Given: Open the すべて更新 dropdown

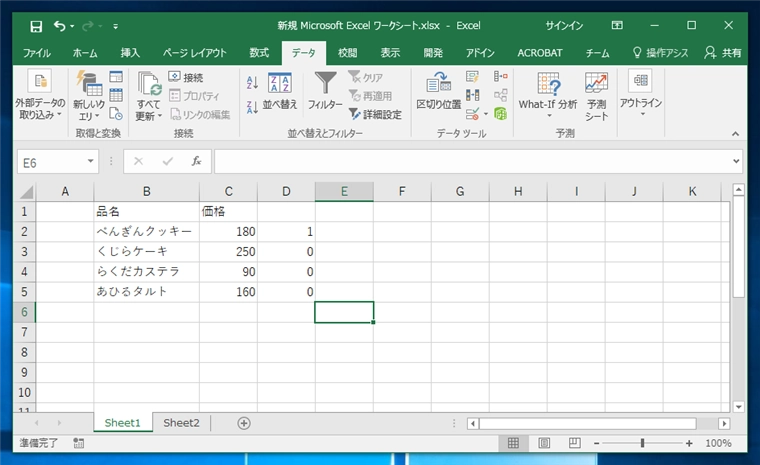Looking at the screenshot, I should tap(148, 116).
